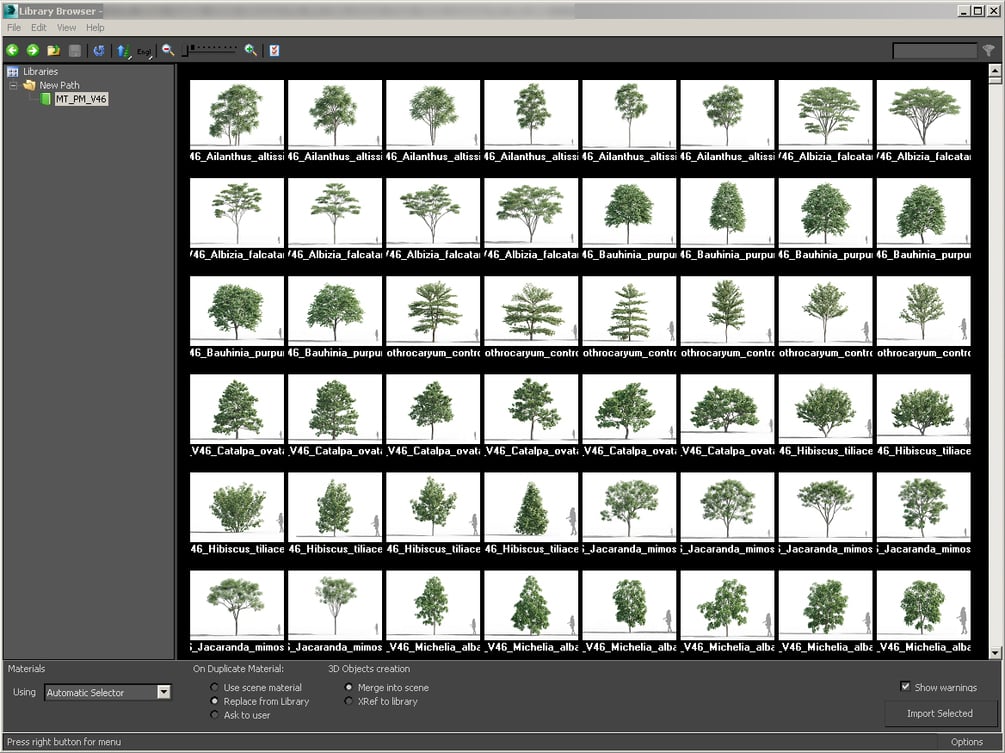
Task: Select the first Hibiscus tiliaceus thumbnail
Action: 826,410
